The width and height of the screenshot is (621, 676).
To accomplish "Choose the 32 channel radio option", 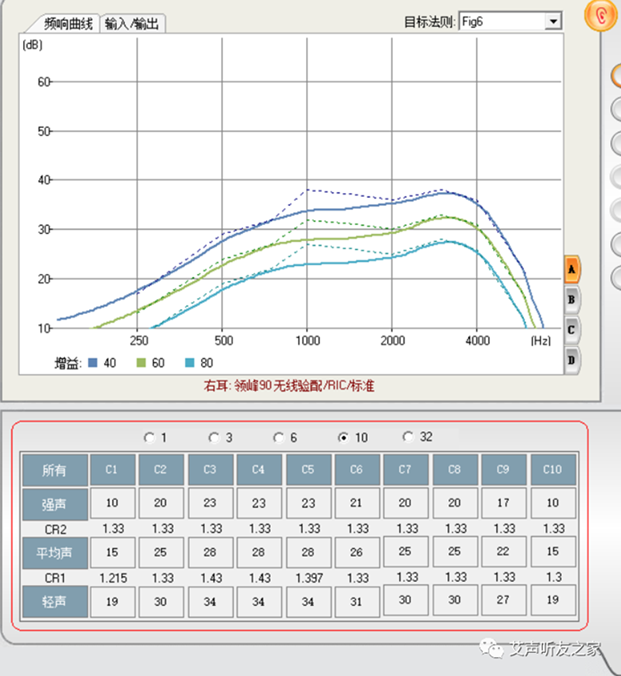I will point(408,437).
